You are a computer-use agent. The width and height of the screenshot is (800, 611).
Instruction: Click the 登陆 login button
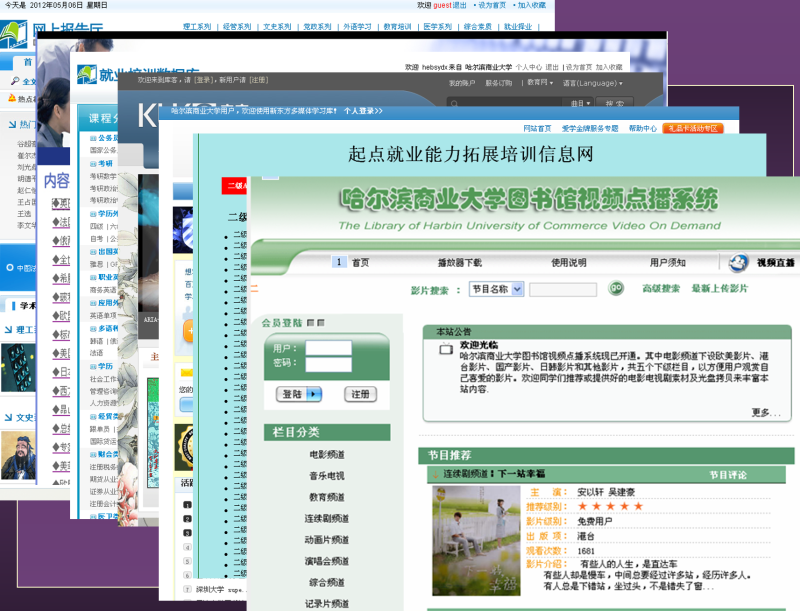[299, 394]
